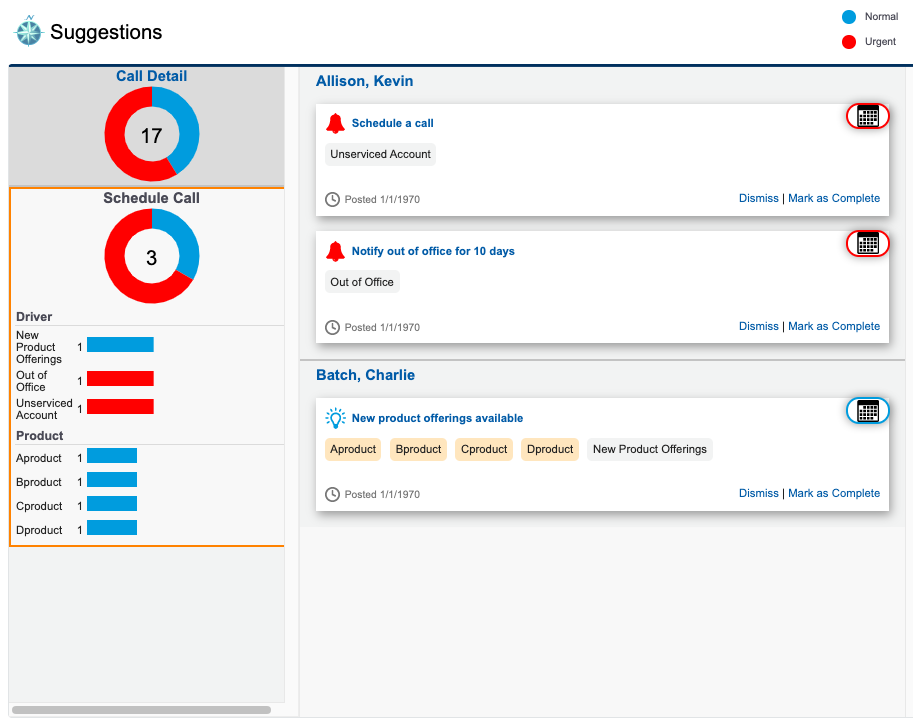Click the red bell on out of office notification
913x725 pixels.
pos(335,251)
